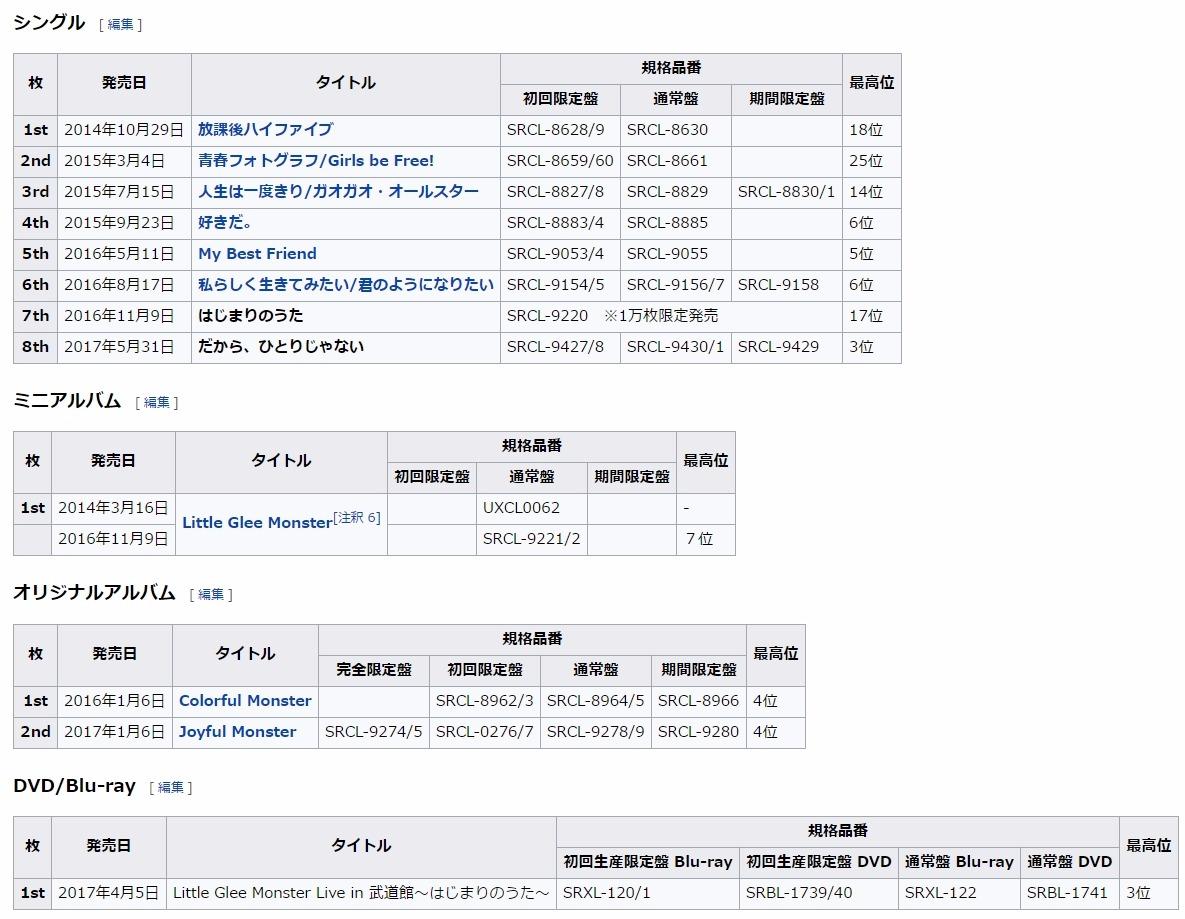Click the date 2015年7月15日
The image size is (1185, 919).
pos(119,191)
